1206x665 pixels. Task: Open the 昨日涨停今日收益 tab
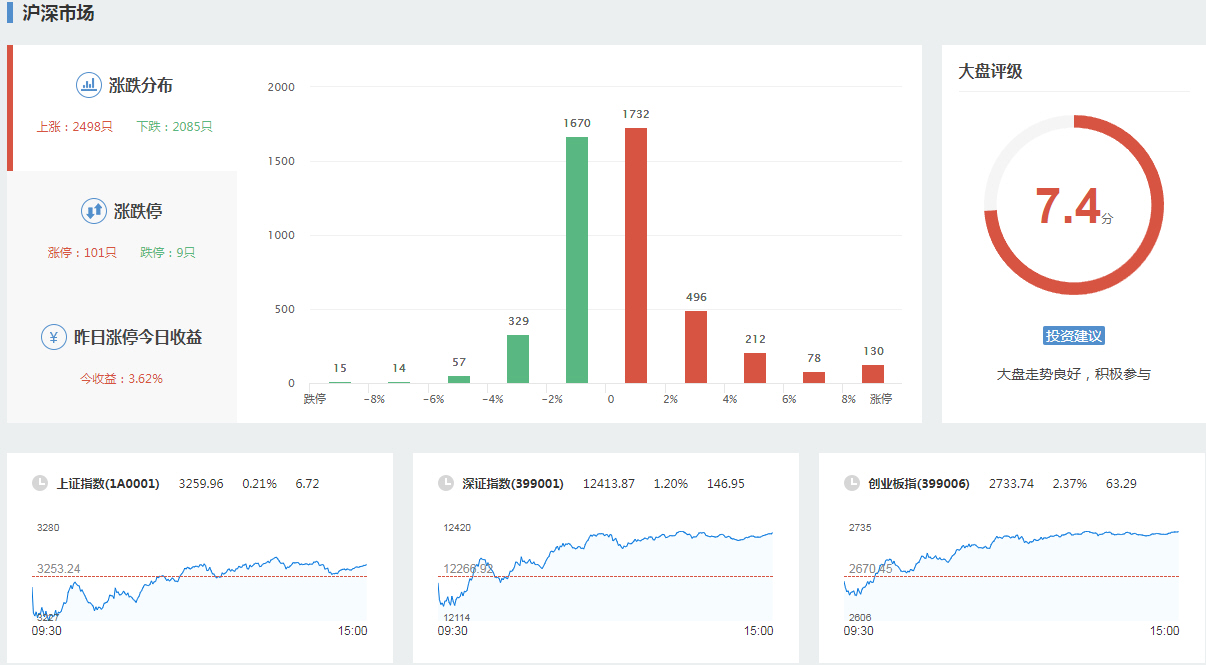(138, 338)
